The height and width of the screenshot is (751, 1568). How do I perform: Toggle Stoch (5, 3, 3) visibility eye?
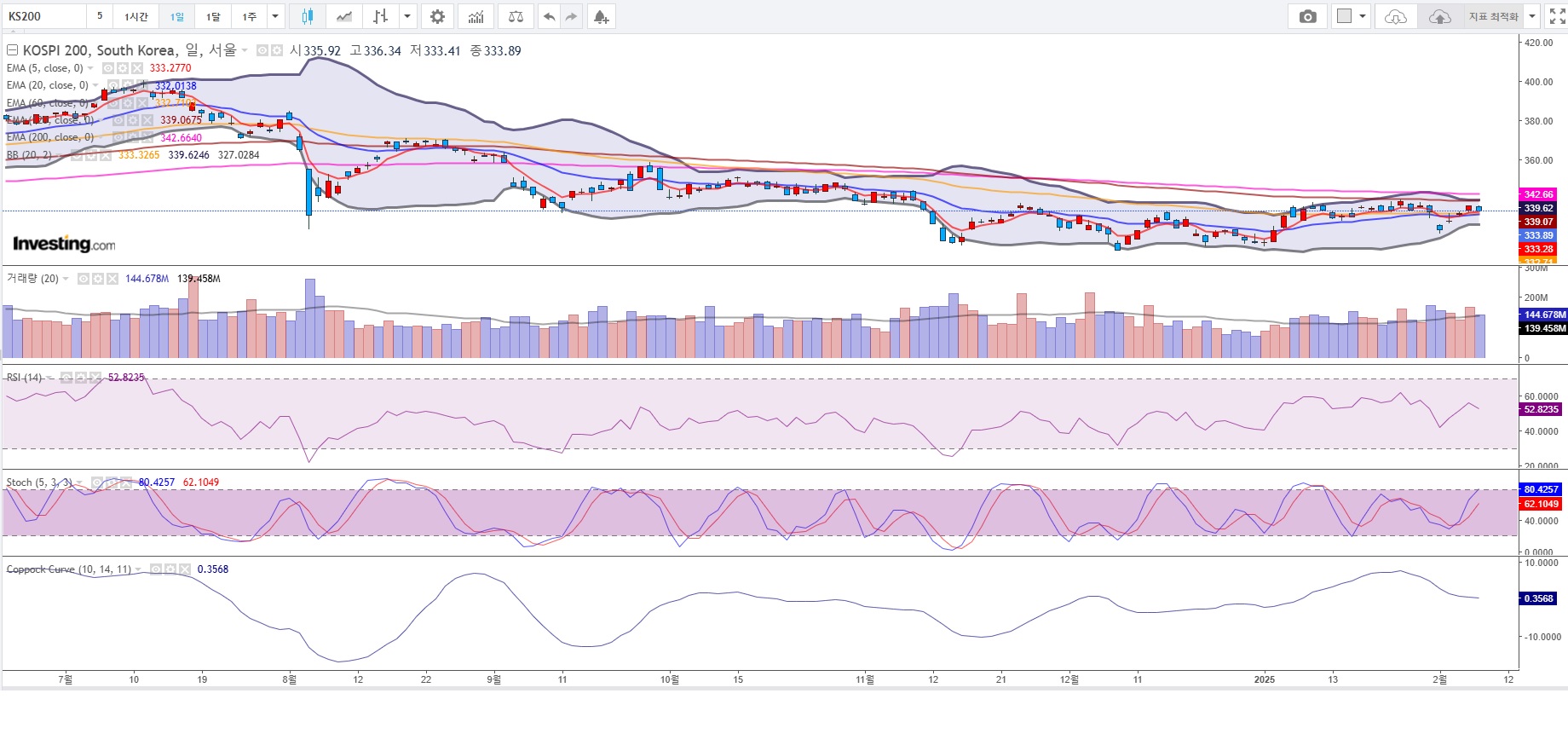point(97,482)
